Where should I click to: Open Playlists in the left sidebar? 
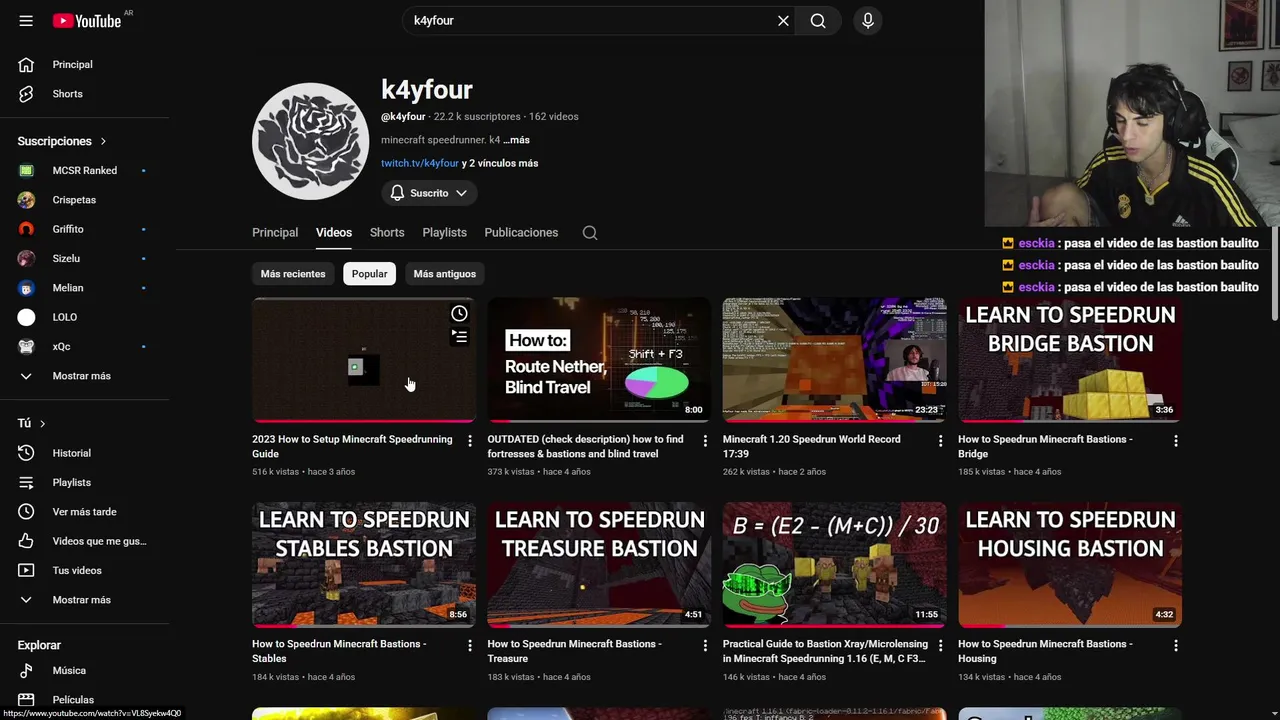pos(85,482)
